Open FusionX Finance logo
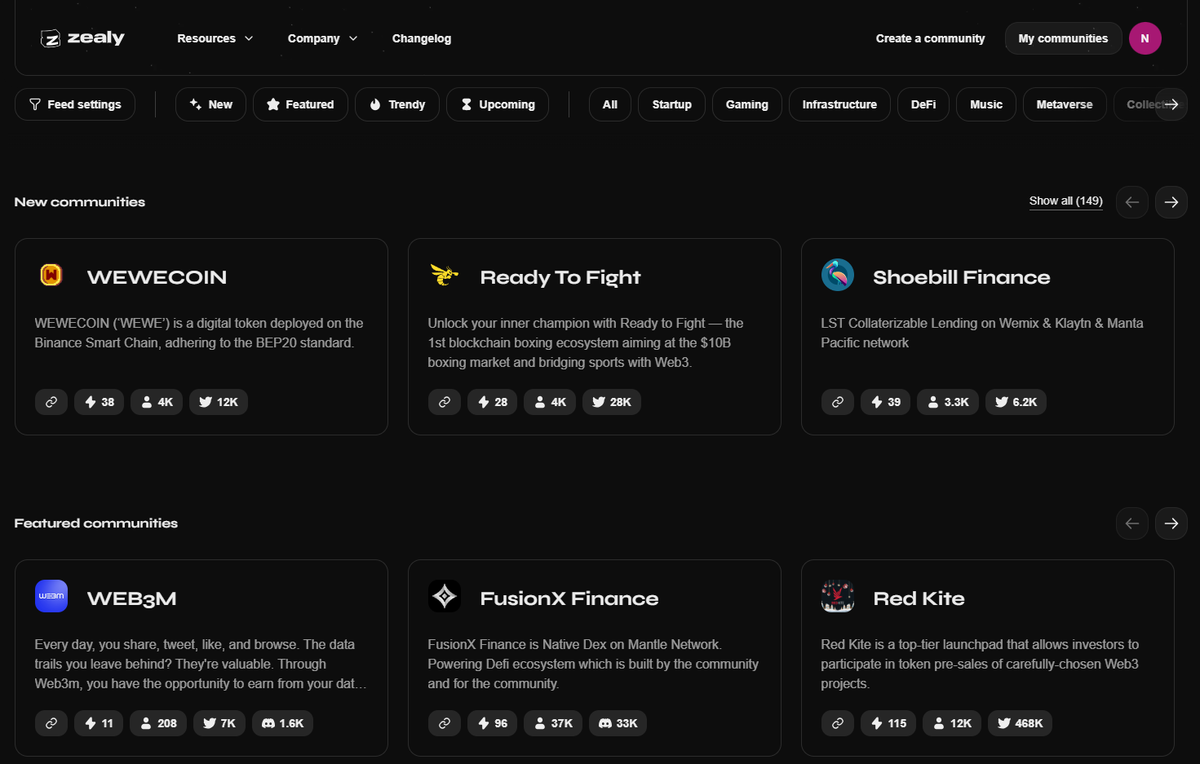This screenshot has width=1200, height=764. 444,596
